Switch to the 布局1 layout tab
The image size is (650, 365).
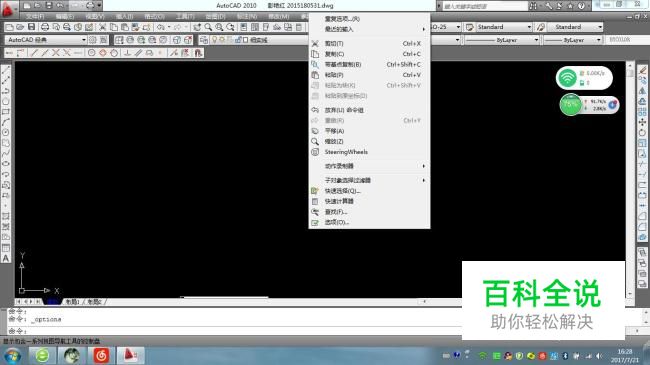coord(73,302)
